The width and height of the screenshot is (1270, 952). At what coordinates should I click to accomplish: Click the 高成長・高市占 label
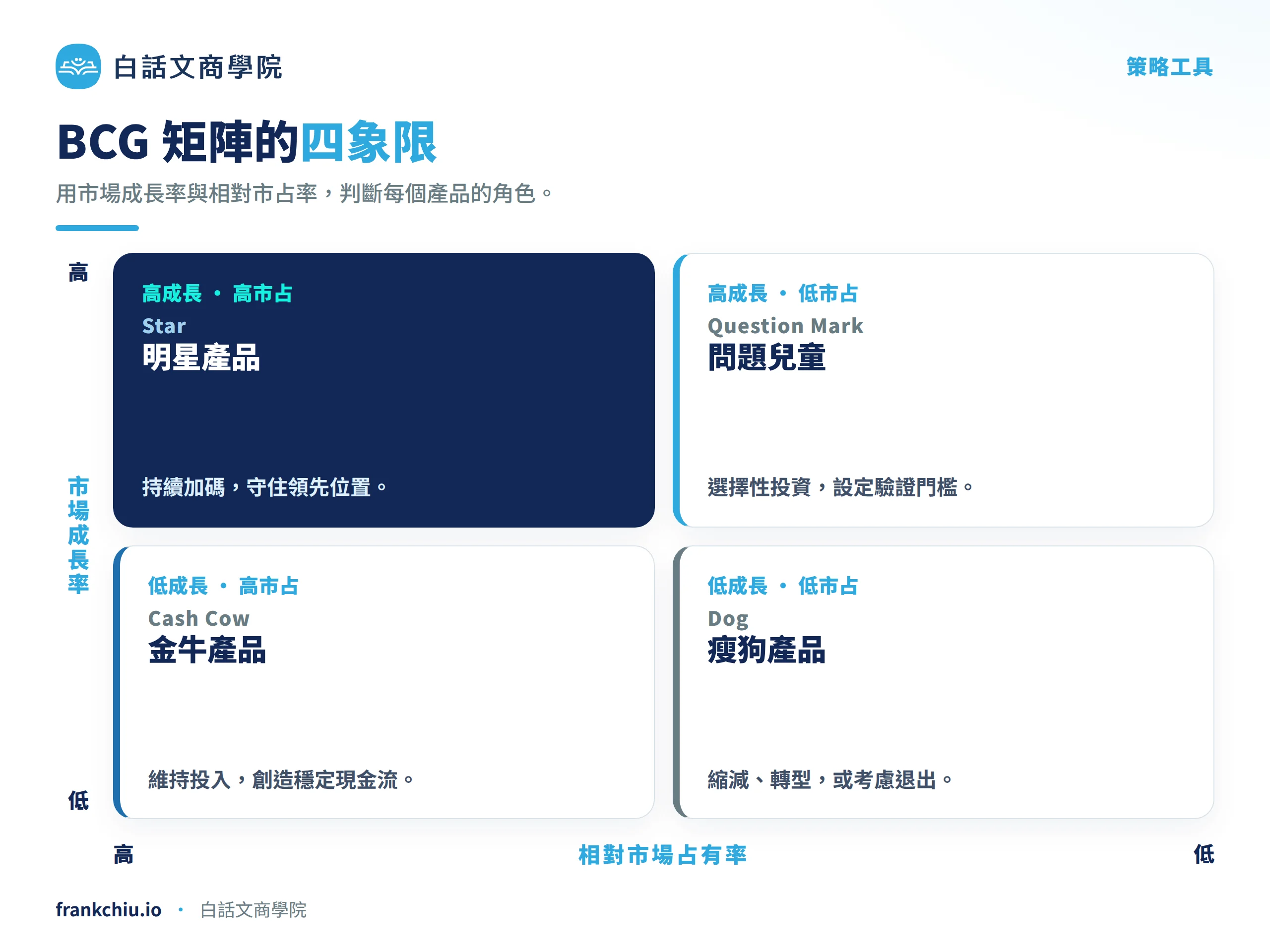[x=217, y=293]
